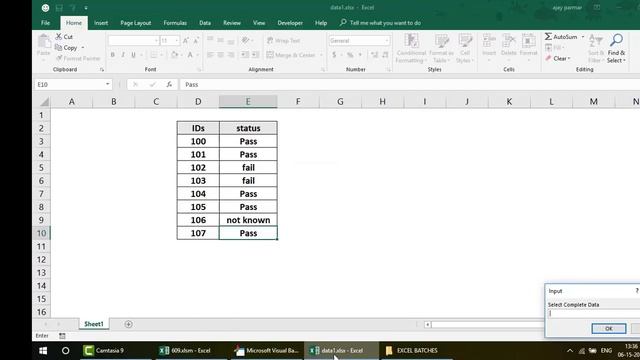
Task: Click the Copy icon in Clipboard
Action: coord(58,48)
